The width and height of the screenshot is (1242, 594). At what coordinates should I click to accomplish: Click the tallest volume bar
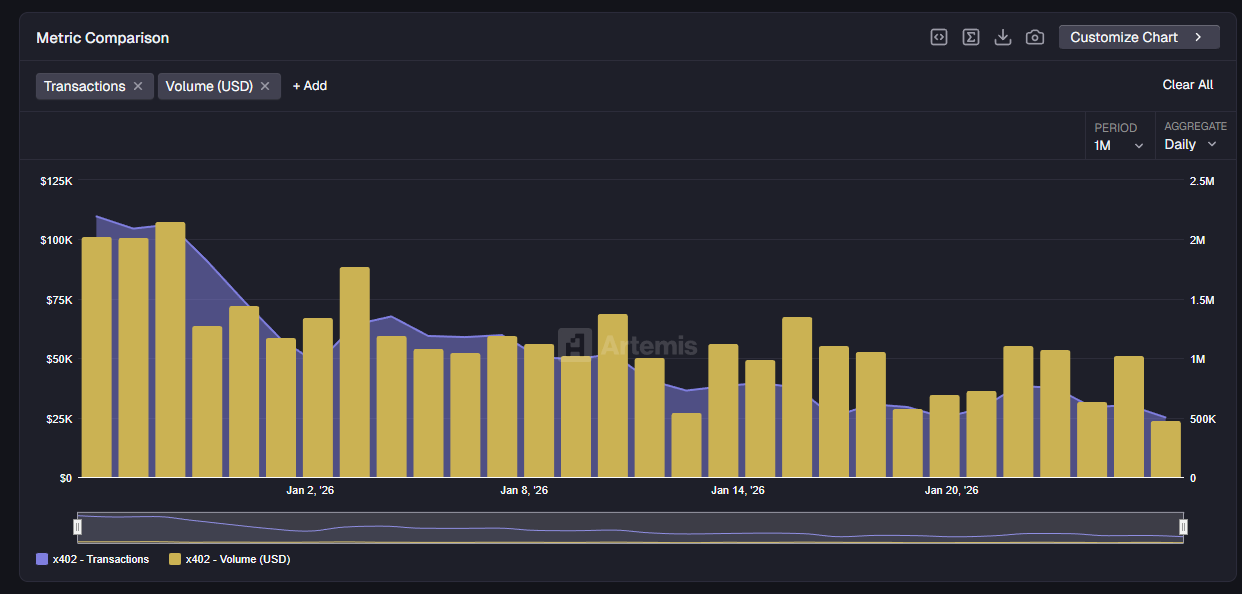click(170, 349)
